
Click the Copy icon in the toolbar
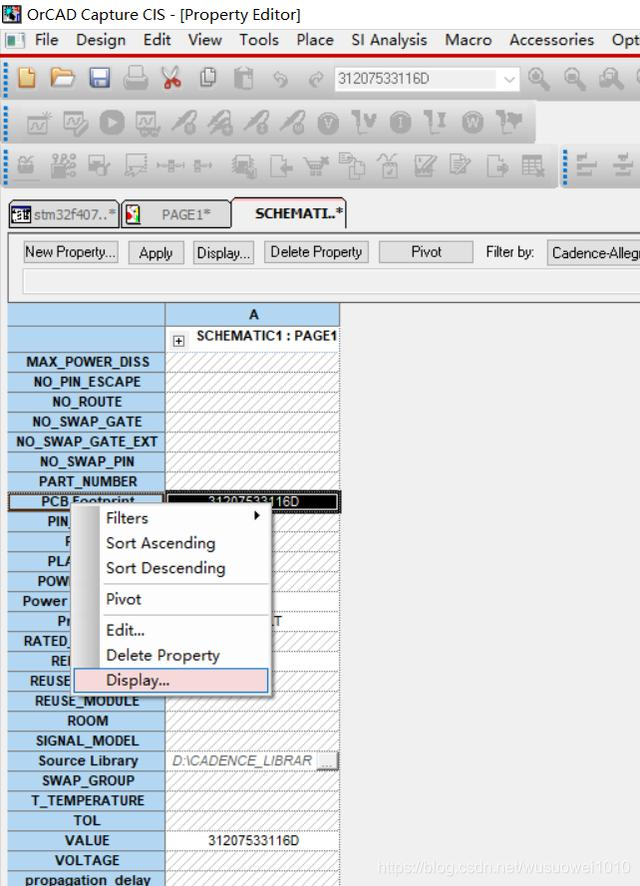pos(207,78)
